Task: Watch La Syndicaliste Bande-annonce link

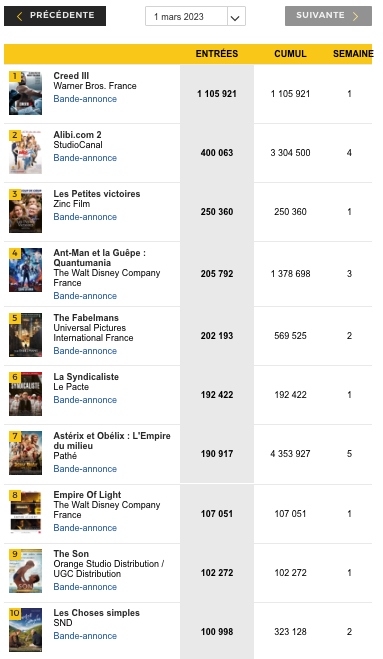Action: [x=85, y=400]
